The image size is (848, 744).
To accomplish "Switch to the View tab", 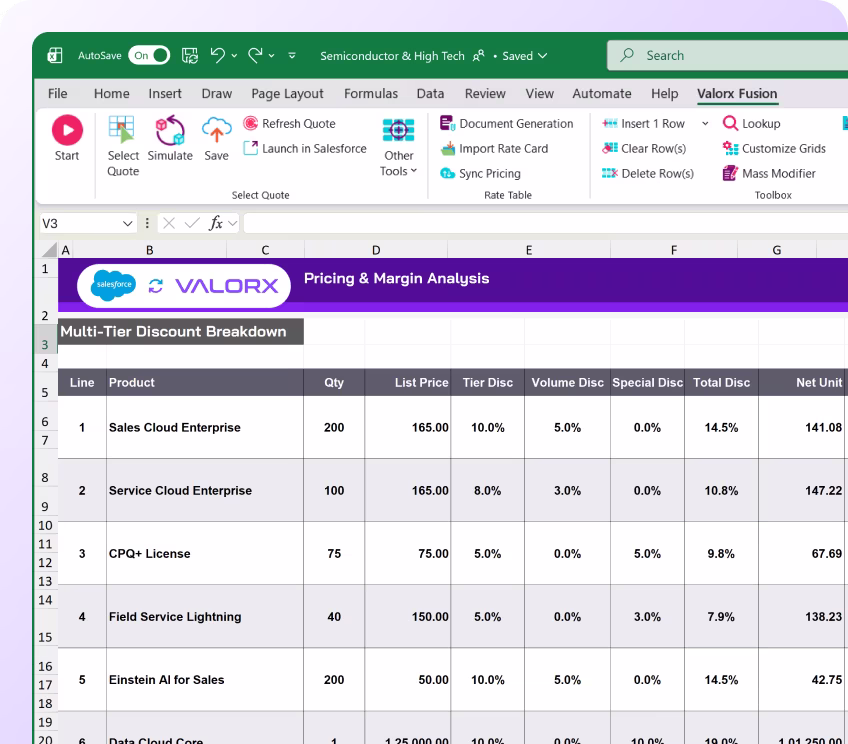I will coord(540,94).
